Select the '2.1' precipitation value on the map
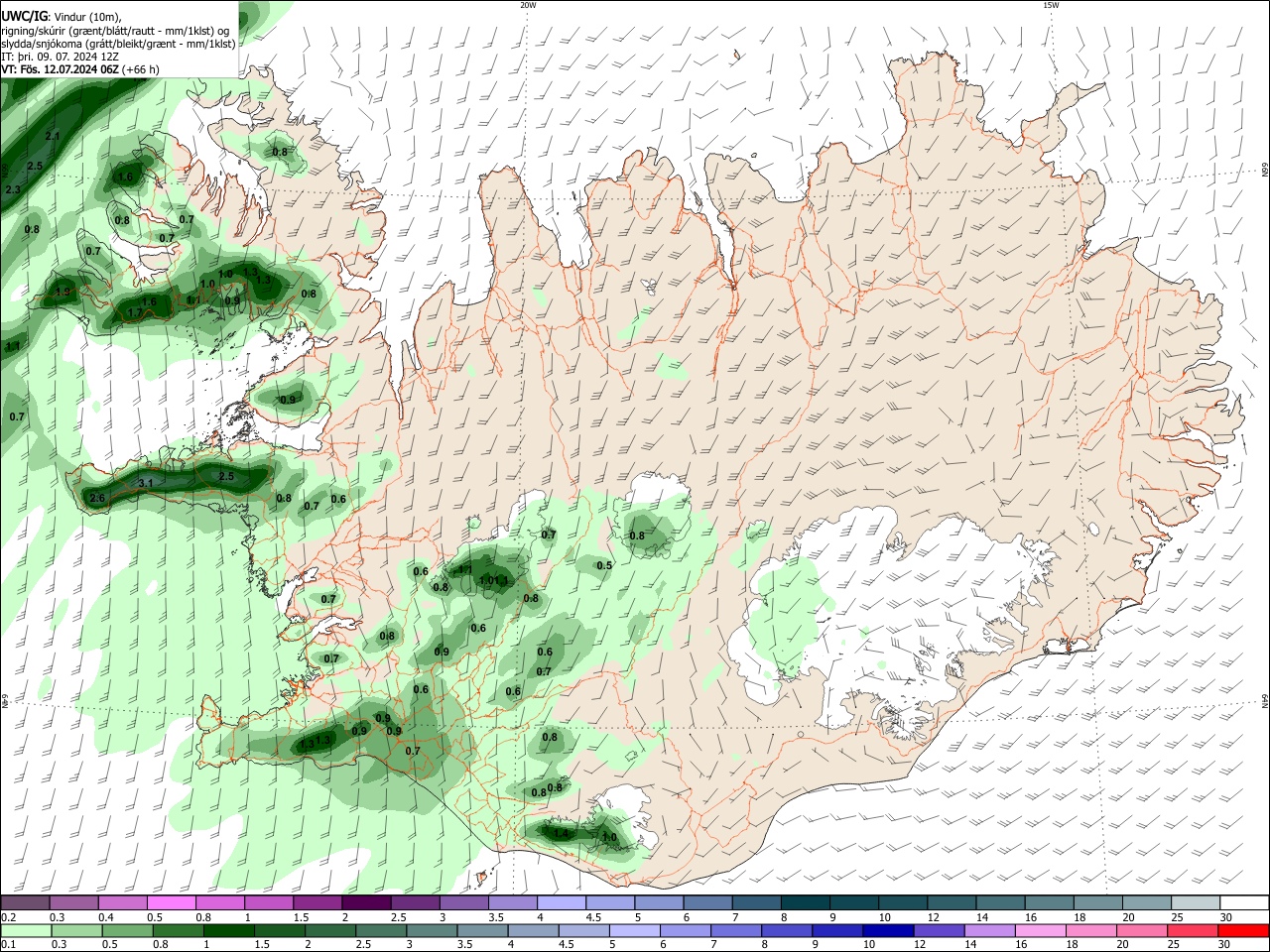Viewport: 1270px width, 952px height. coord(54,136)
